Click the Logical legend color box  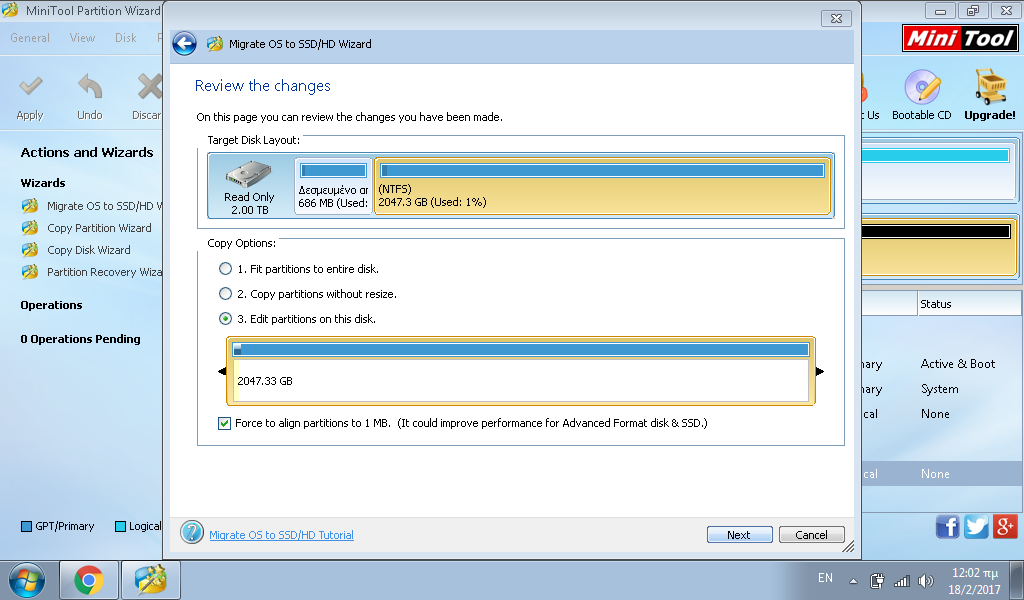(x=120, y=526)
